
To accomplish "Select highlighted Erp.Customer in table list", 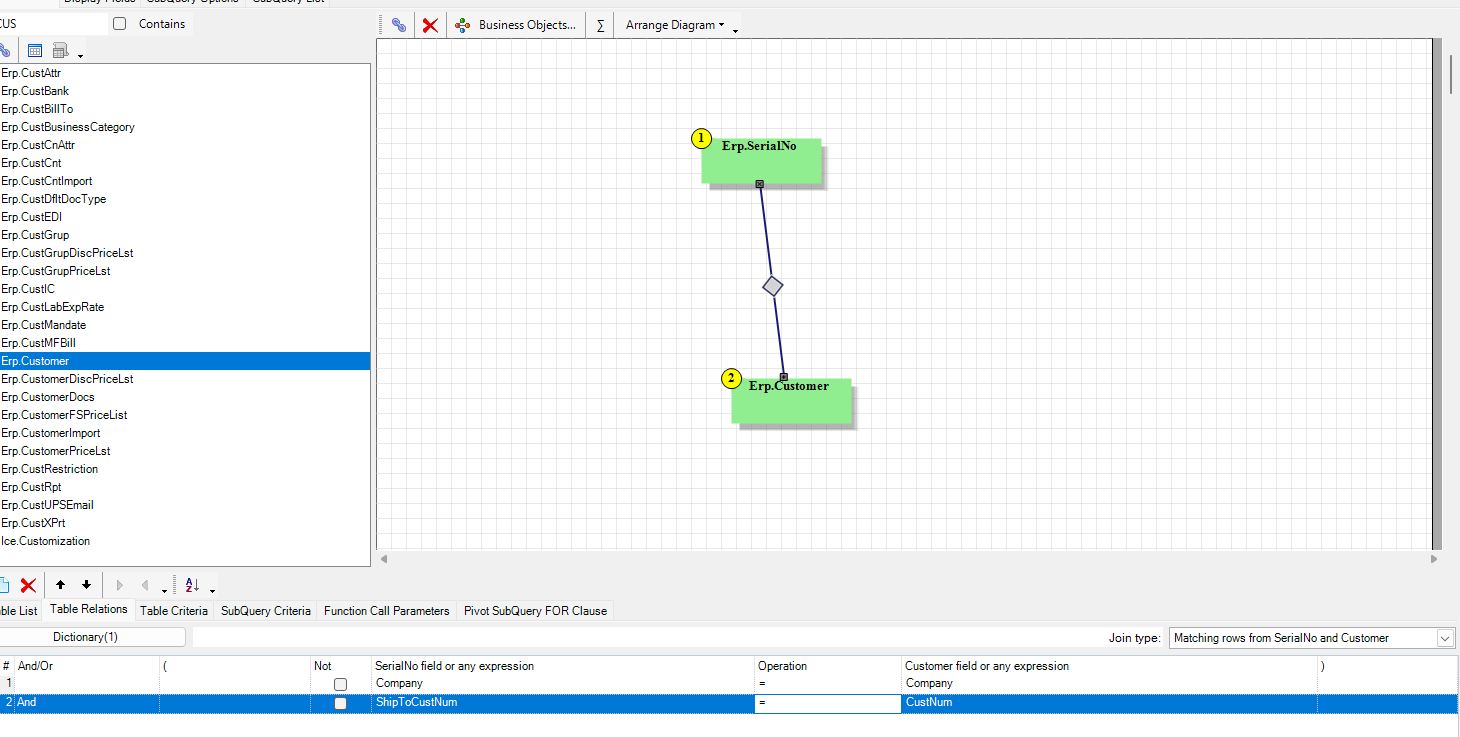I will click(185, 361).
